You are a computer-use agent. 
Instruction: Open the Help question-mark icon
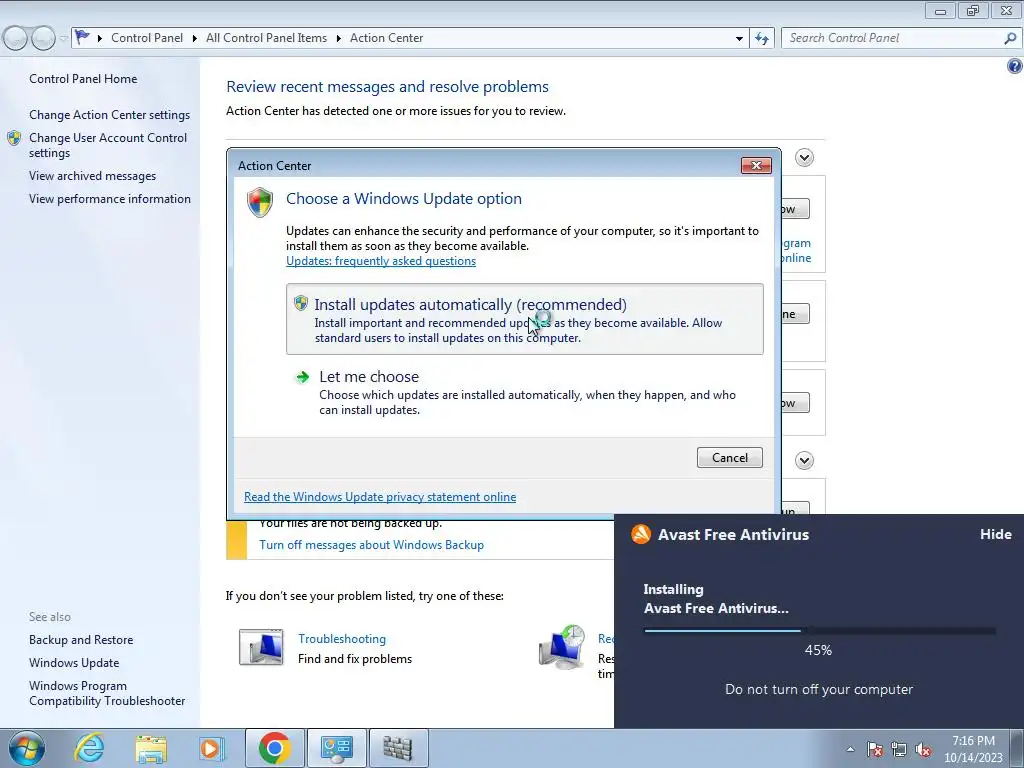click(1014, 66)
